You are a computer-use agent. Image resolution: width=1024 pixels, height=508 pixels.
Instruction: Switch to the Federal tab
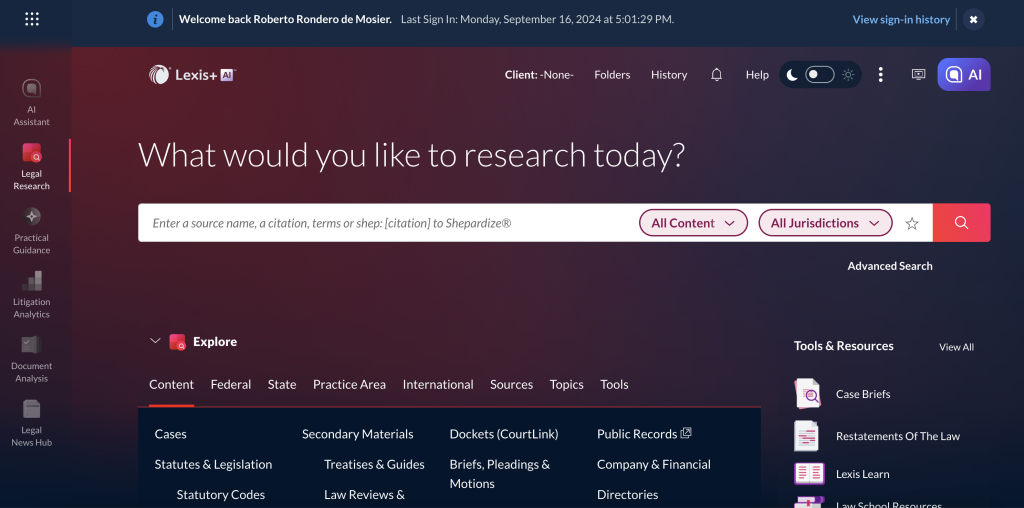pyautogui.click(x=230, y=384)
